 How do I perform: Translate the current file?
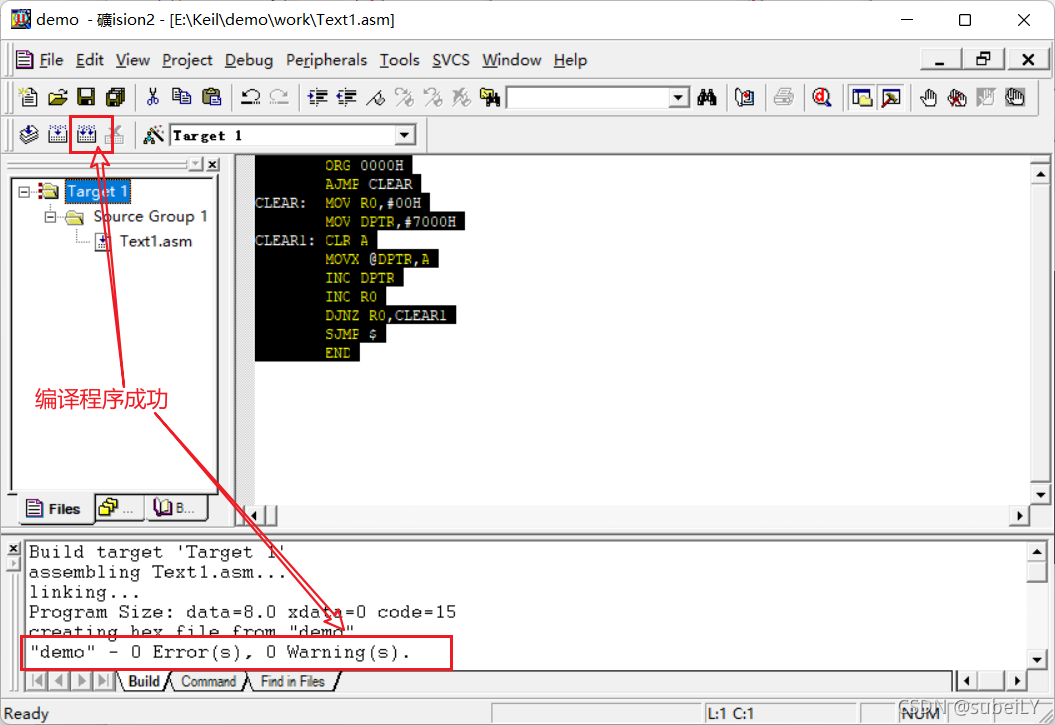(28, 135)
